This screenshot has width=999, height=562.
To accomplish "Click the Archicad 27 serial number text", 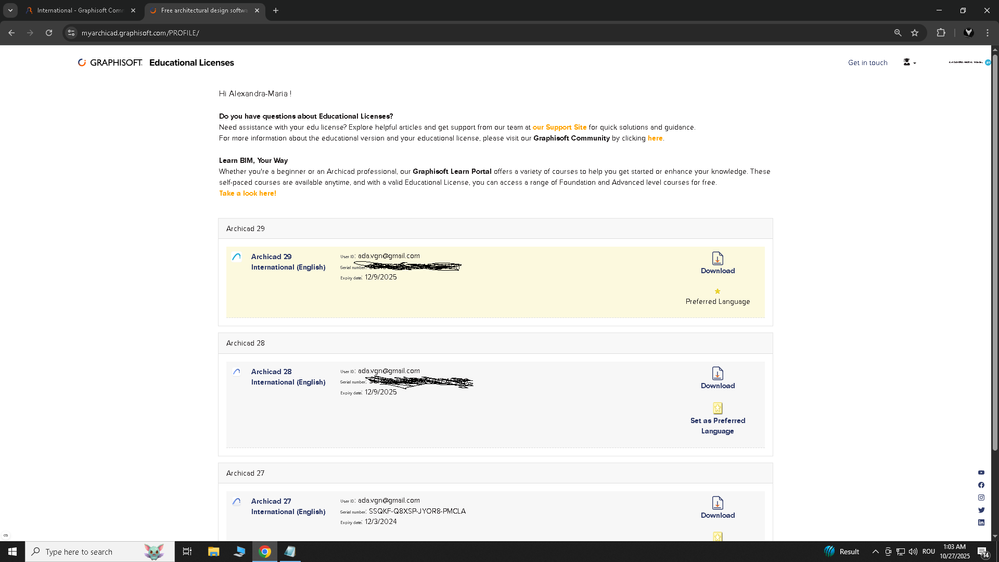I will [x=417, y=511].
